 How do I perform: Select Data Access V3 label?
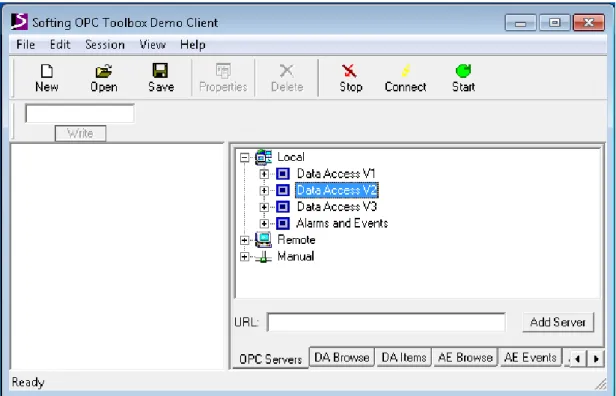coord(337,207)
